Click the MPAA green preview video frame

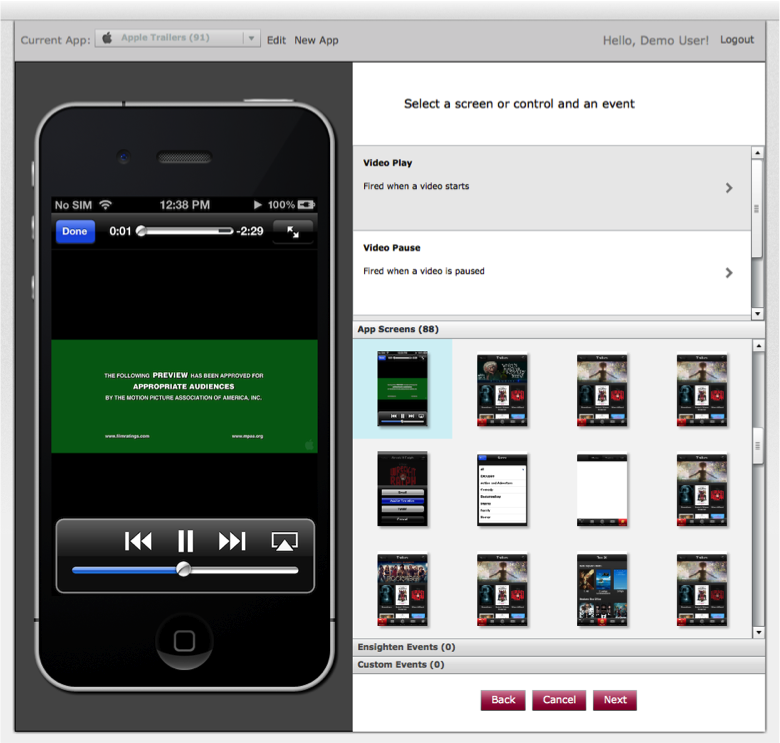pyautogui.click(x=185, y=396)
